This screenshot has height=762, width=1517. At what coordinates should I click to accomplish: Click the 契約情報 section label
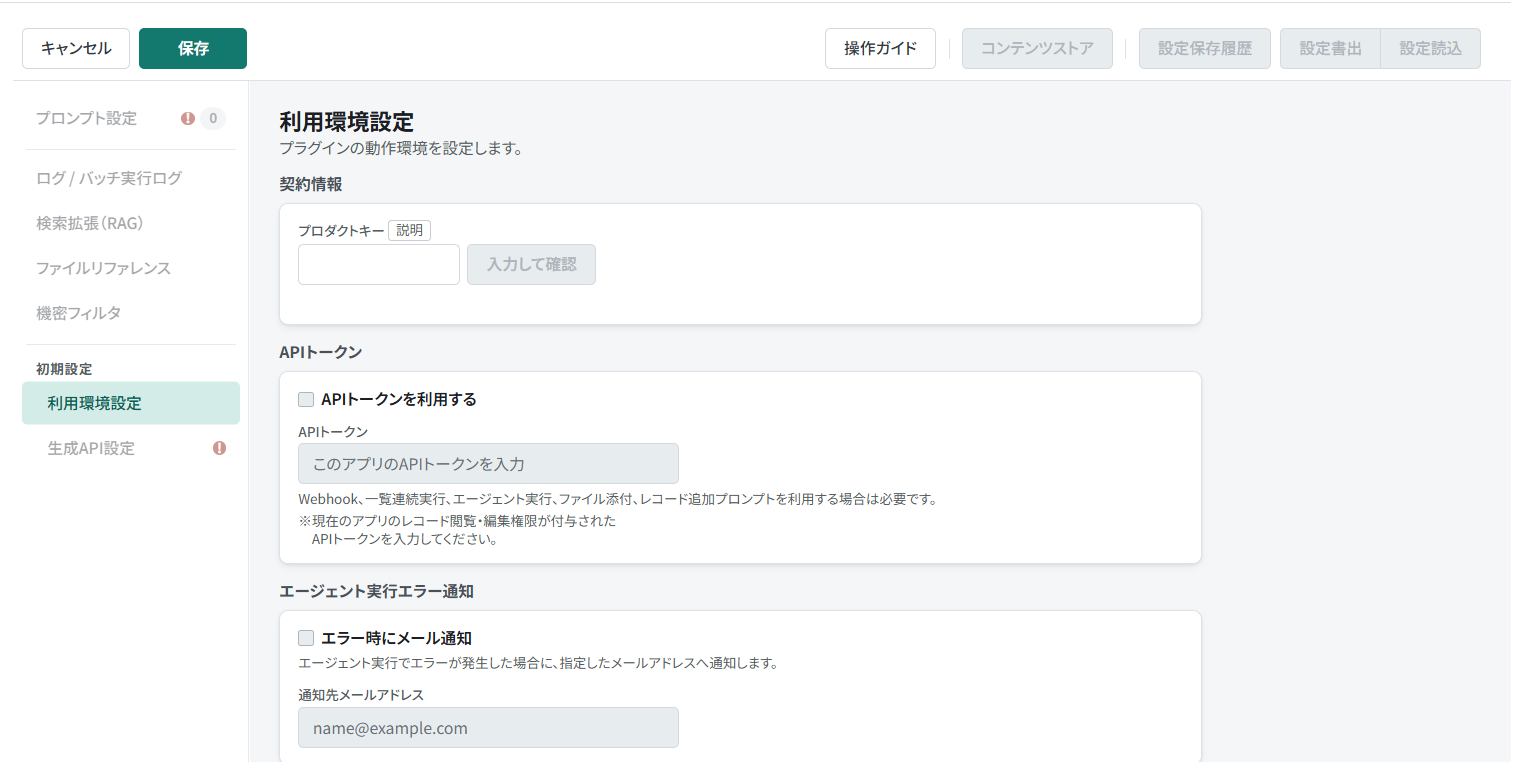(x=311, y=183)
